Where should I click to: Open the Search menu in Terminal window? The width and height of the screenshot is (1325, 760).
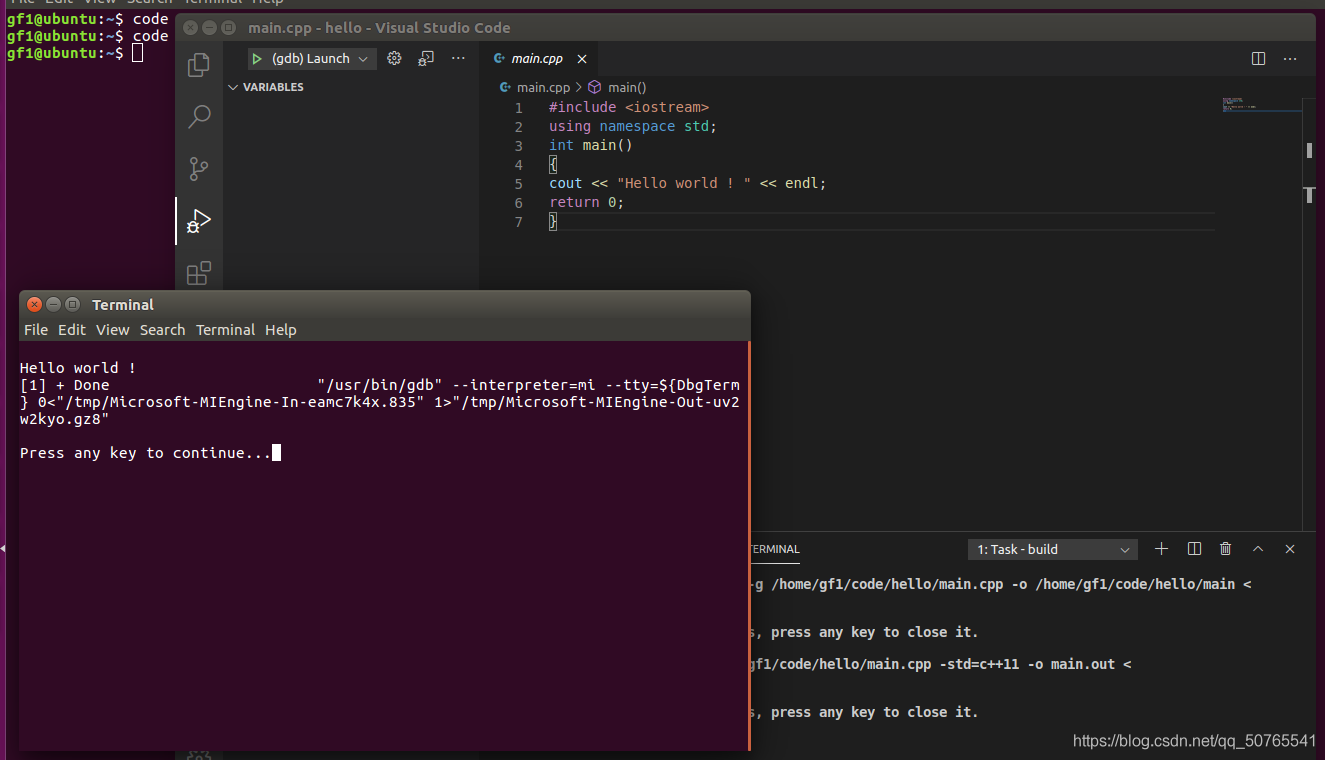(163, 330)
